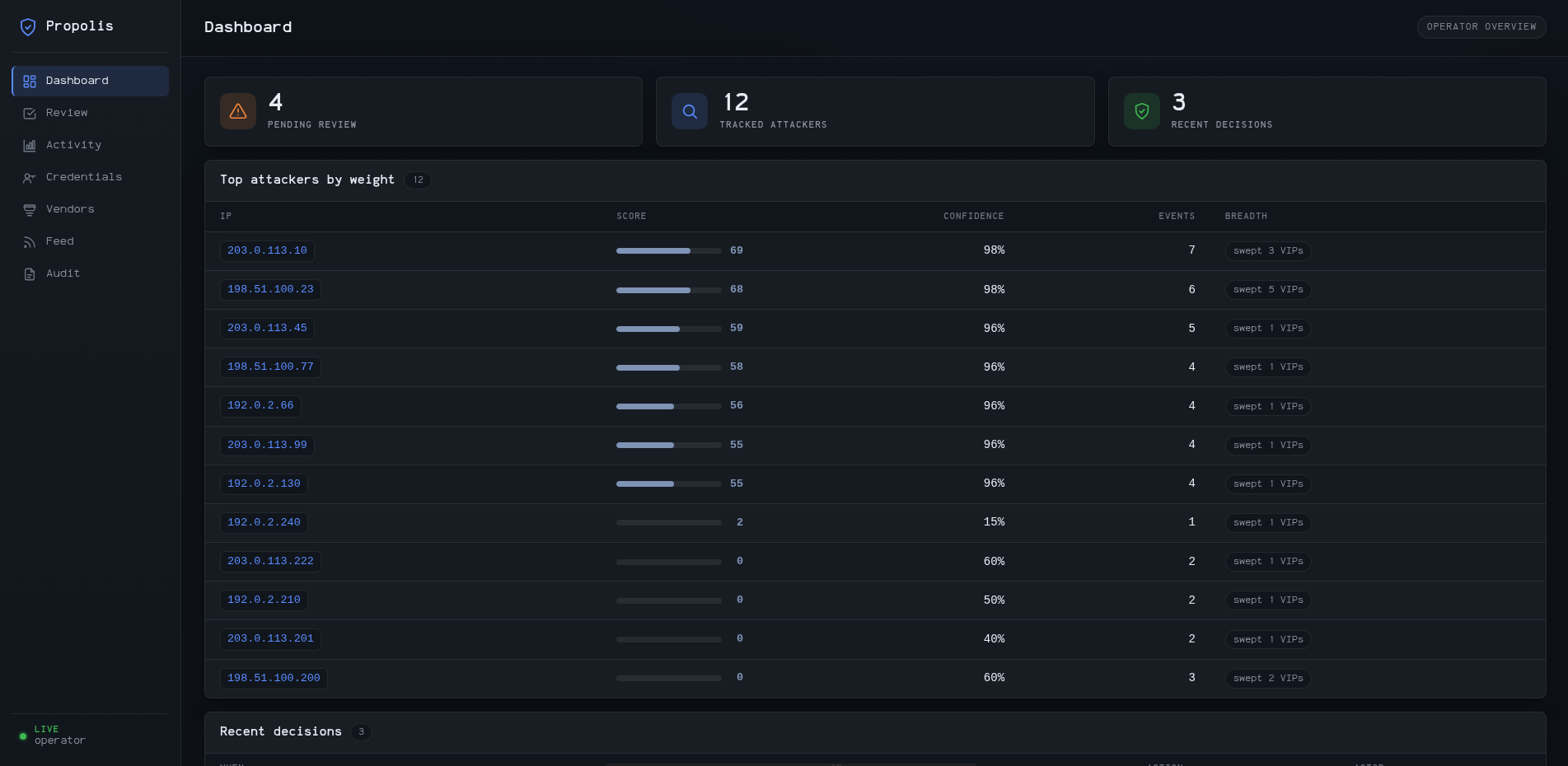Click the SCORE column header

coord(631,217)
